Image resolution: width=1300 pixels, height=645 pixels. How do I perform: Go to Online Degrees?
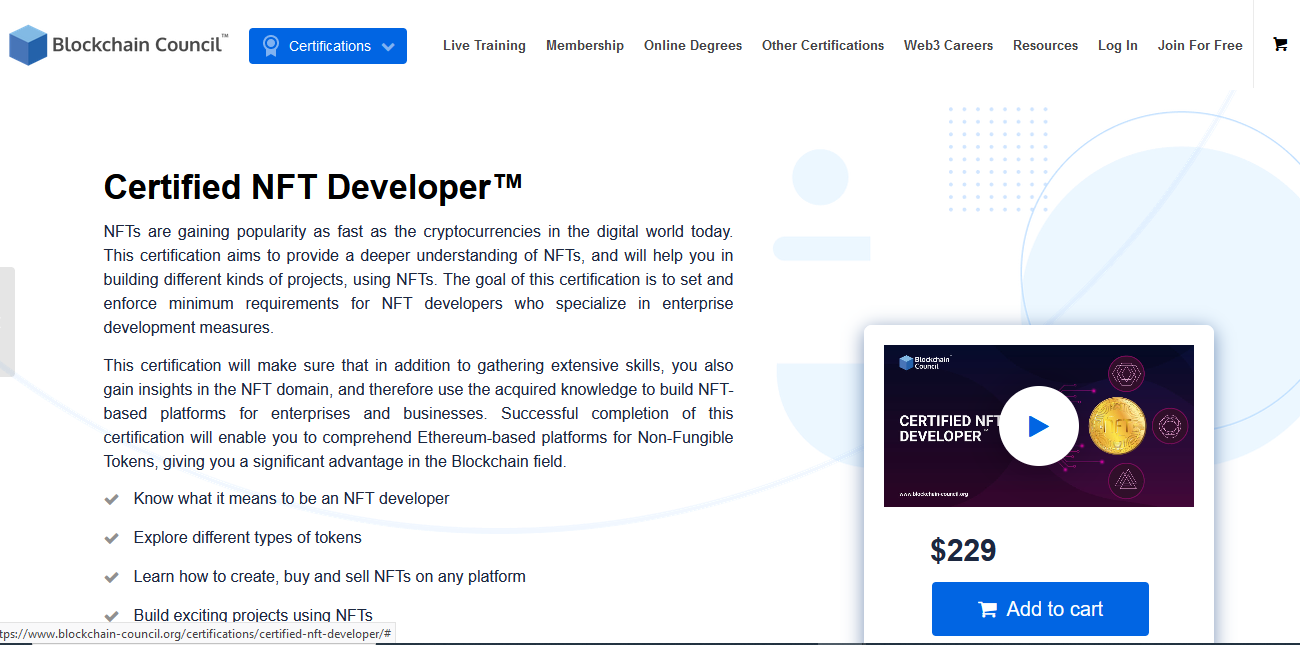tap(693, 45)
